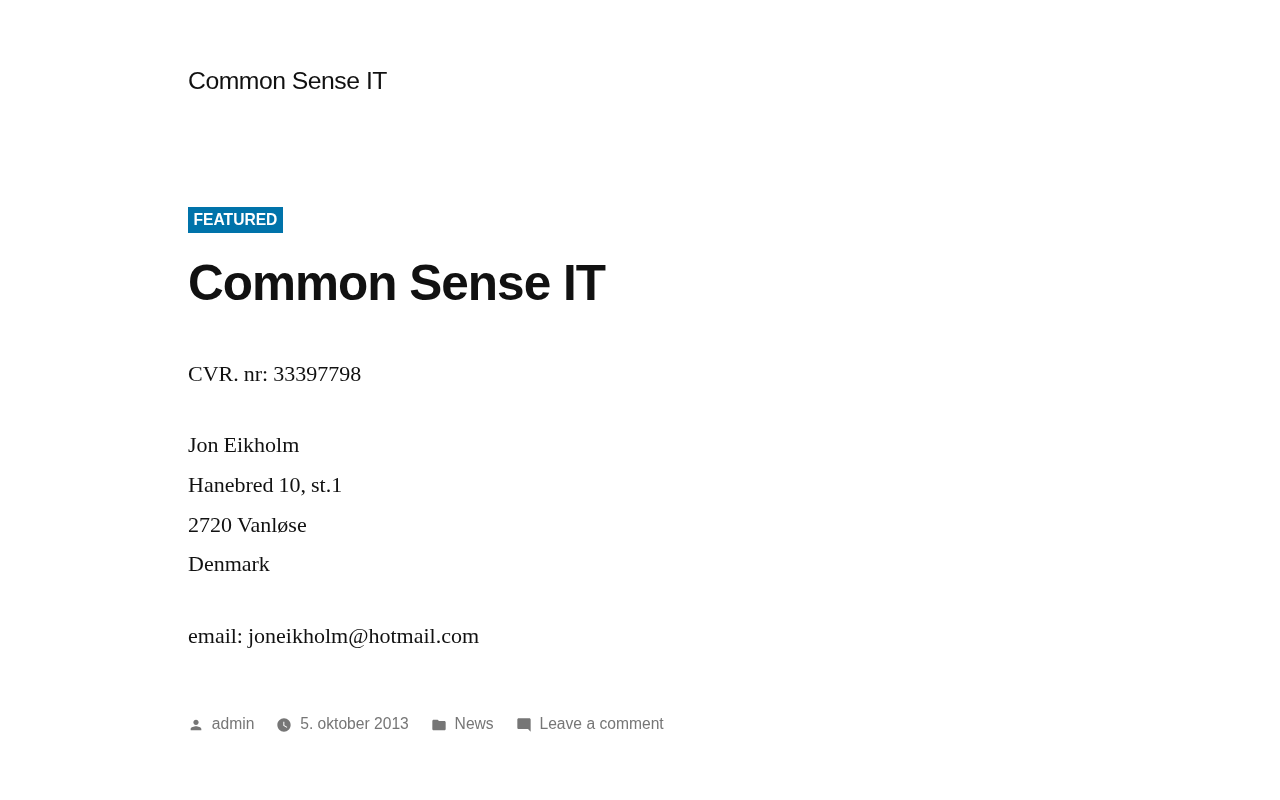This screenshot has width=1280, height=800.
Task: Click the postal code 2720
Action: click(x=210, y=525)
